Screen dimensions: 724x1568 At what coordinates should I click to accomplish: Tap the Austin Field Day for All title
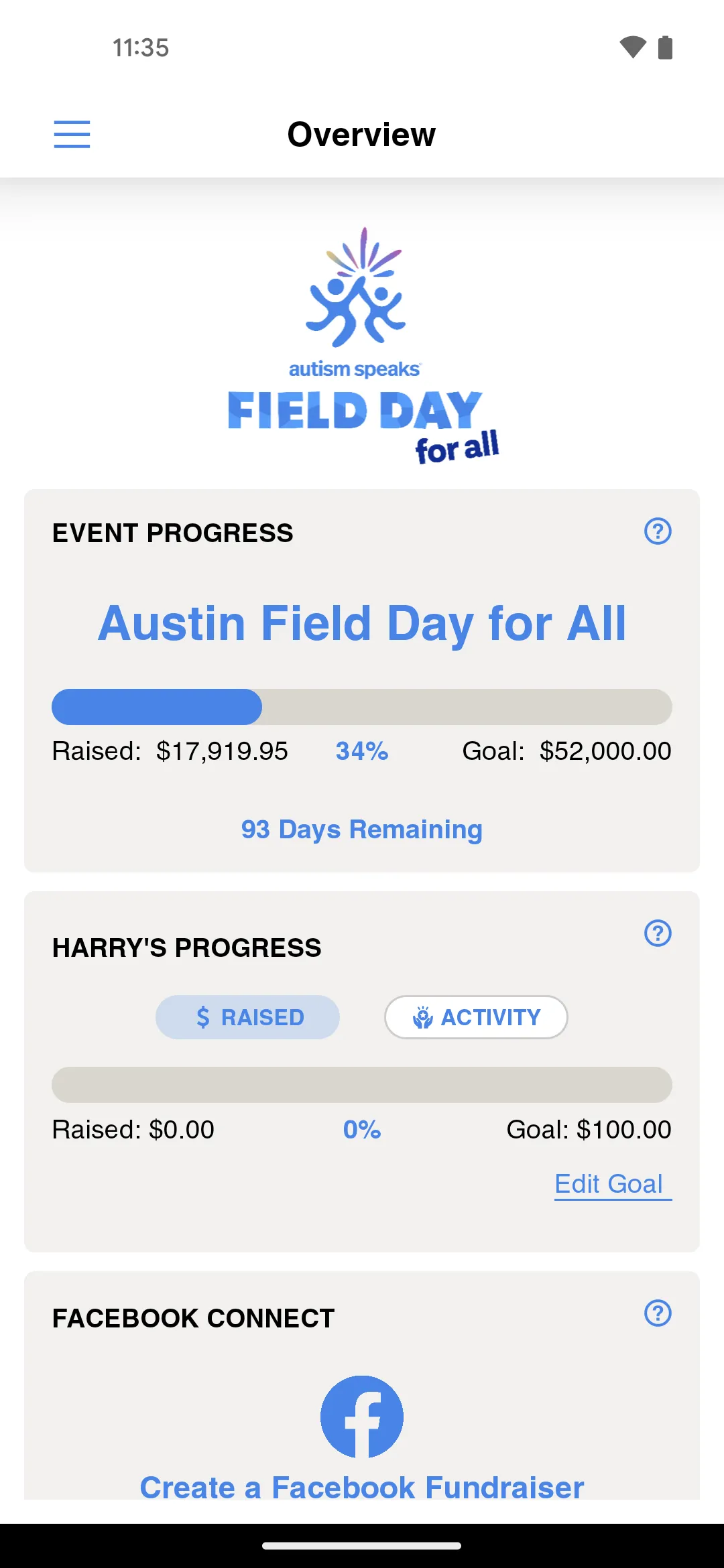(362, 624)
